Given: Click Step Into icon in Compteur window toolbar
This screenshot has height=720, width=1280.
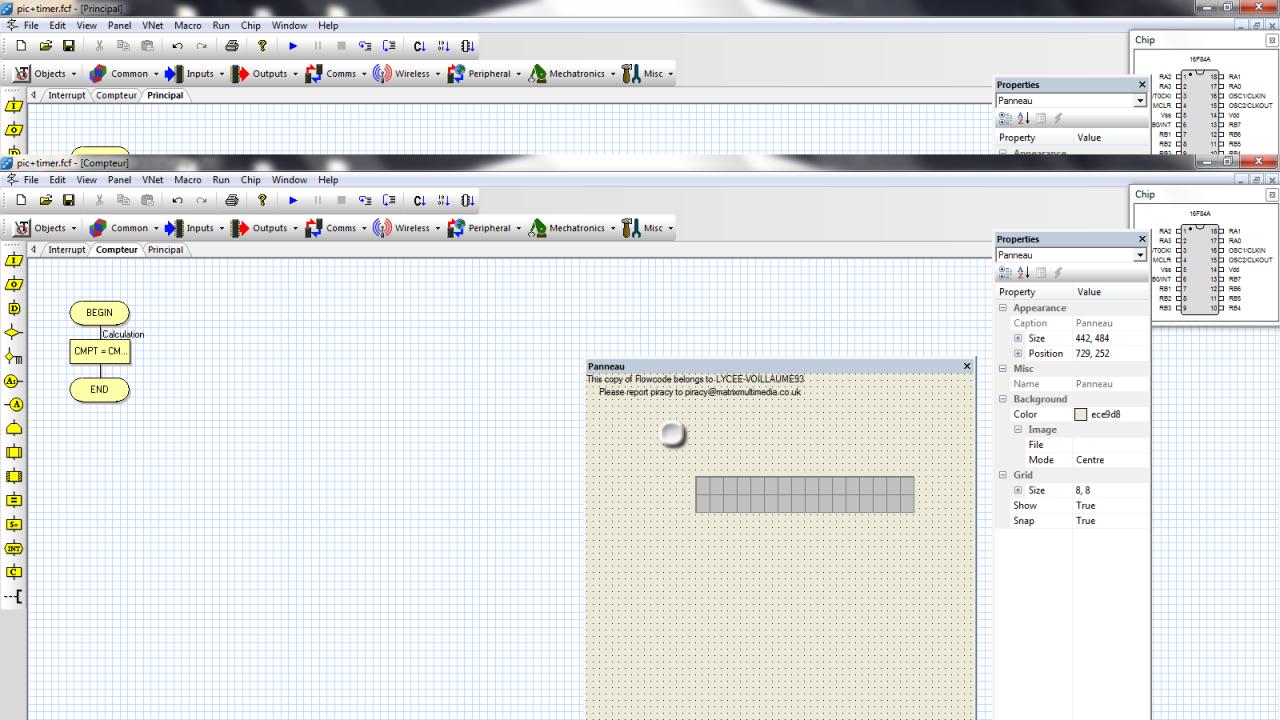Looking at the screenshot, I should point(366,200).
